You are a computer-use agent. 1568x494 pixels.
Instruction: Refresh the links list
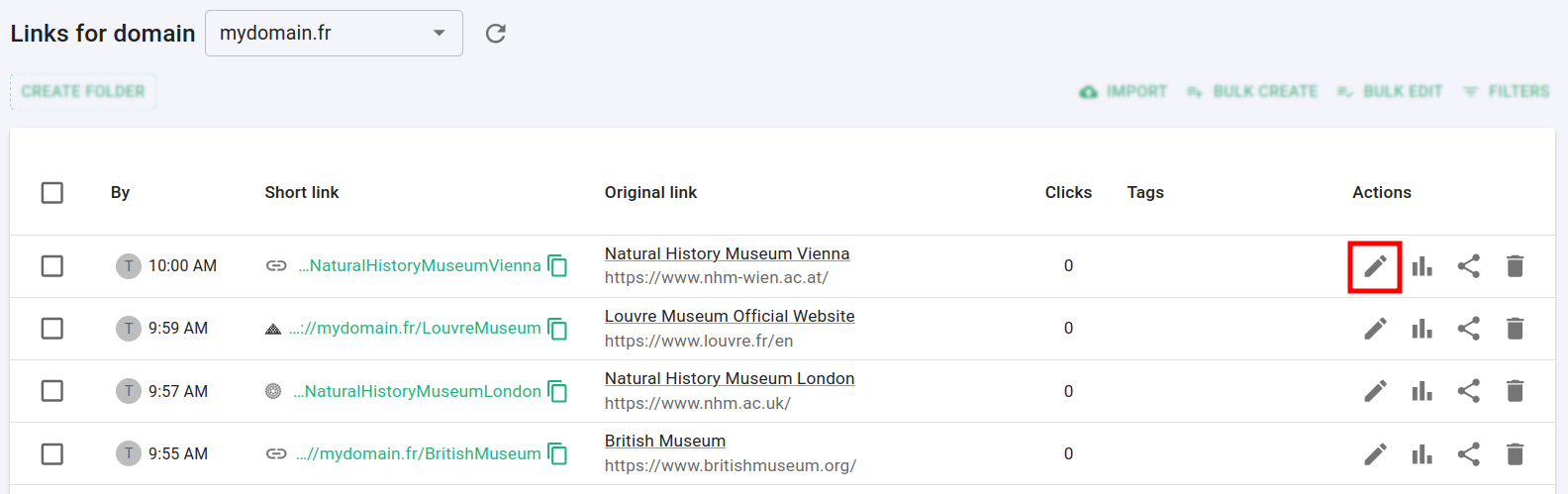pos(496,34)
